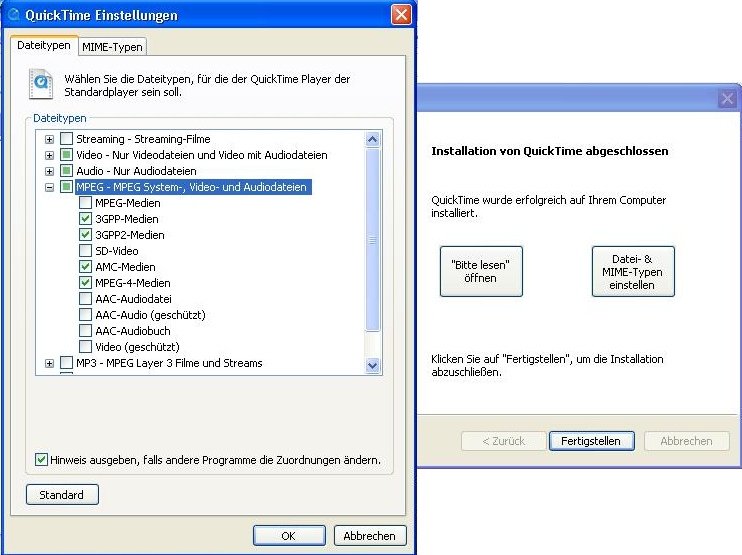The width and height of the screenshot is (742, 555).
Task: Select the 3GPP2-Medien label
Action: 130,235
